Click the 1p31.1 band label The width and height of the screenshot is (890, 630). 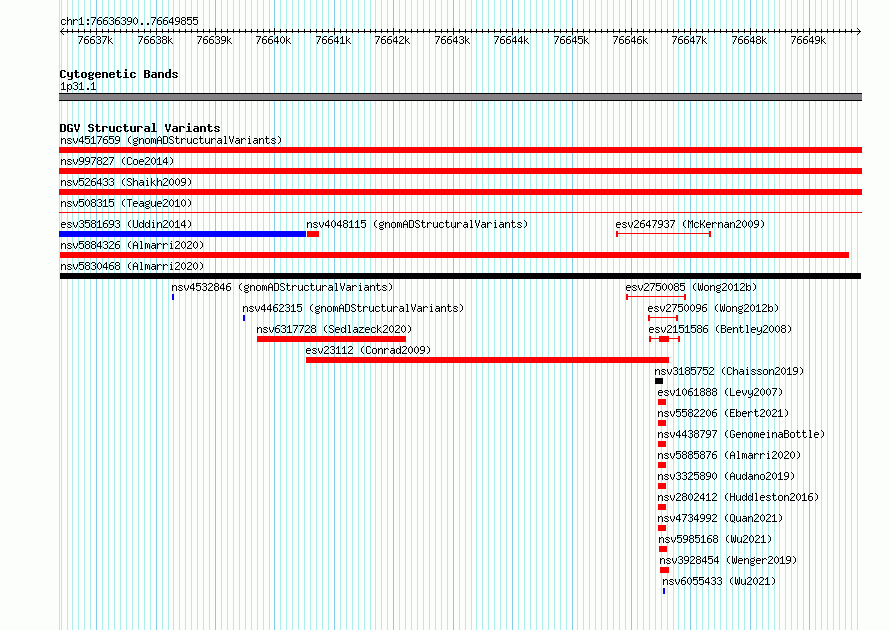click(x=78, y=86)
